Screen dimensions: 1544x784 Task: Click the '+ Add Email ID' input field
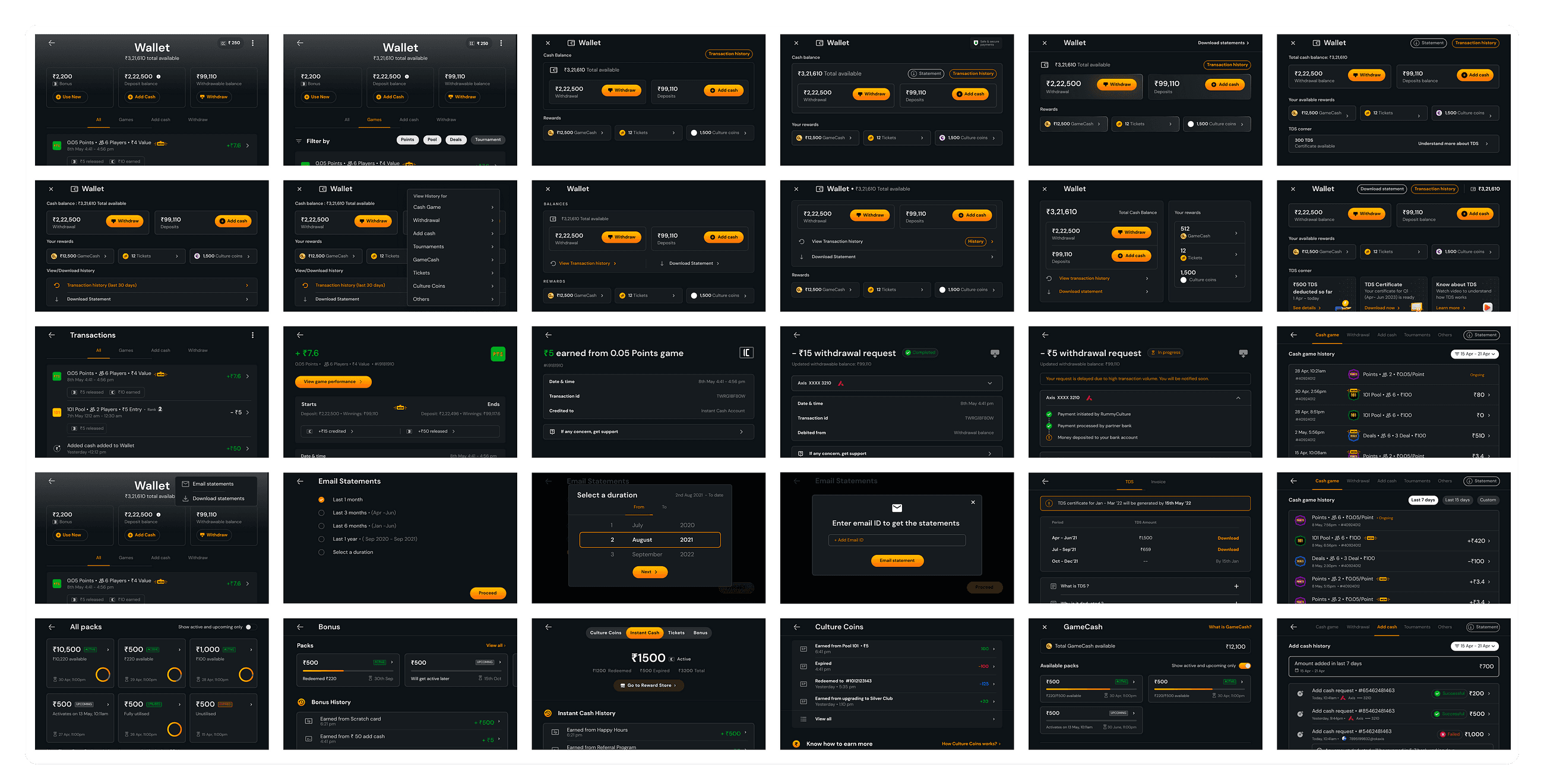click(x=897, y=540)
